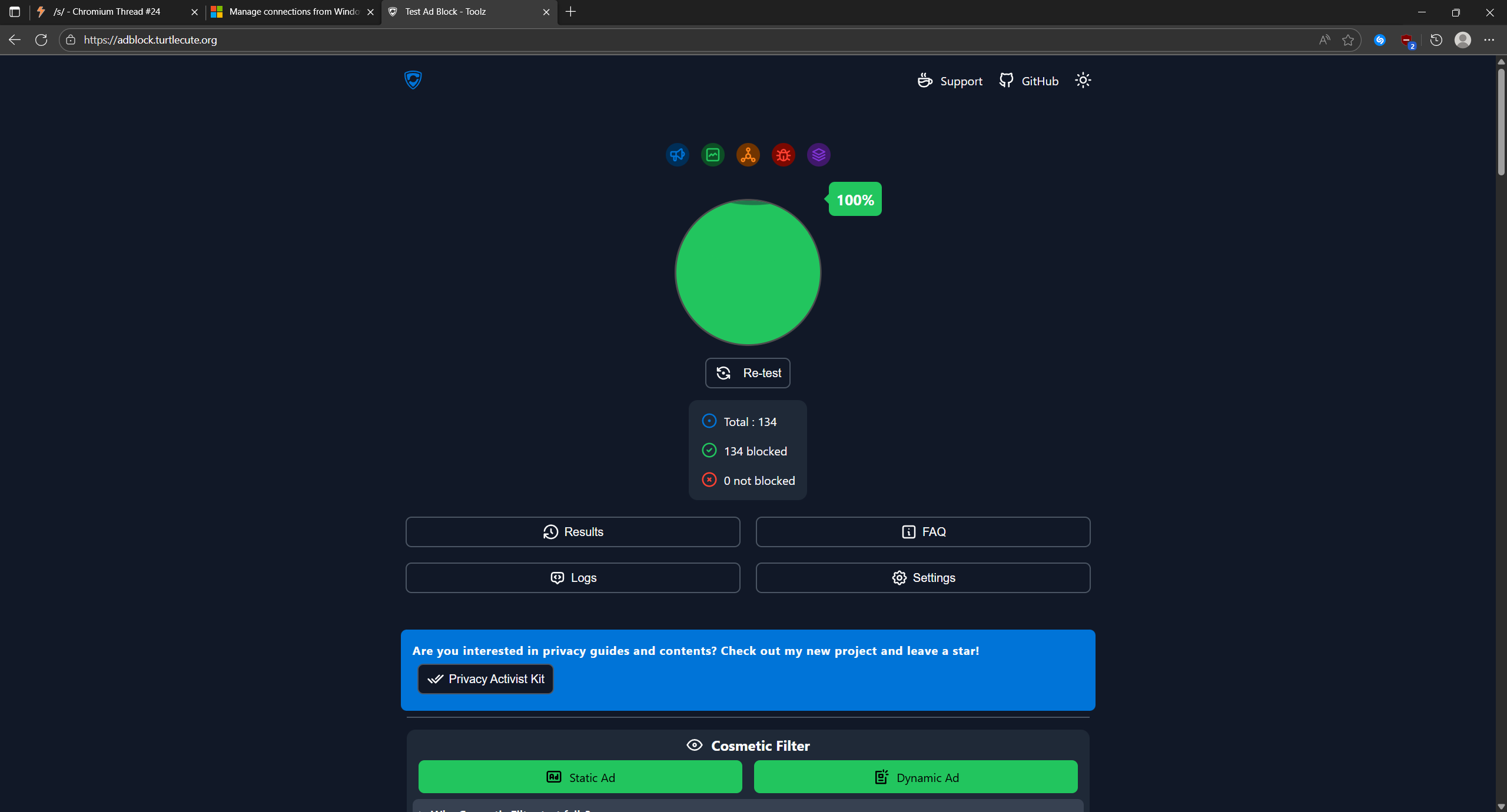Click the orange Error Trackers network icon

[x=748, y=155]
